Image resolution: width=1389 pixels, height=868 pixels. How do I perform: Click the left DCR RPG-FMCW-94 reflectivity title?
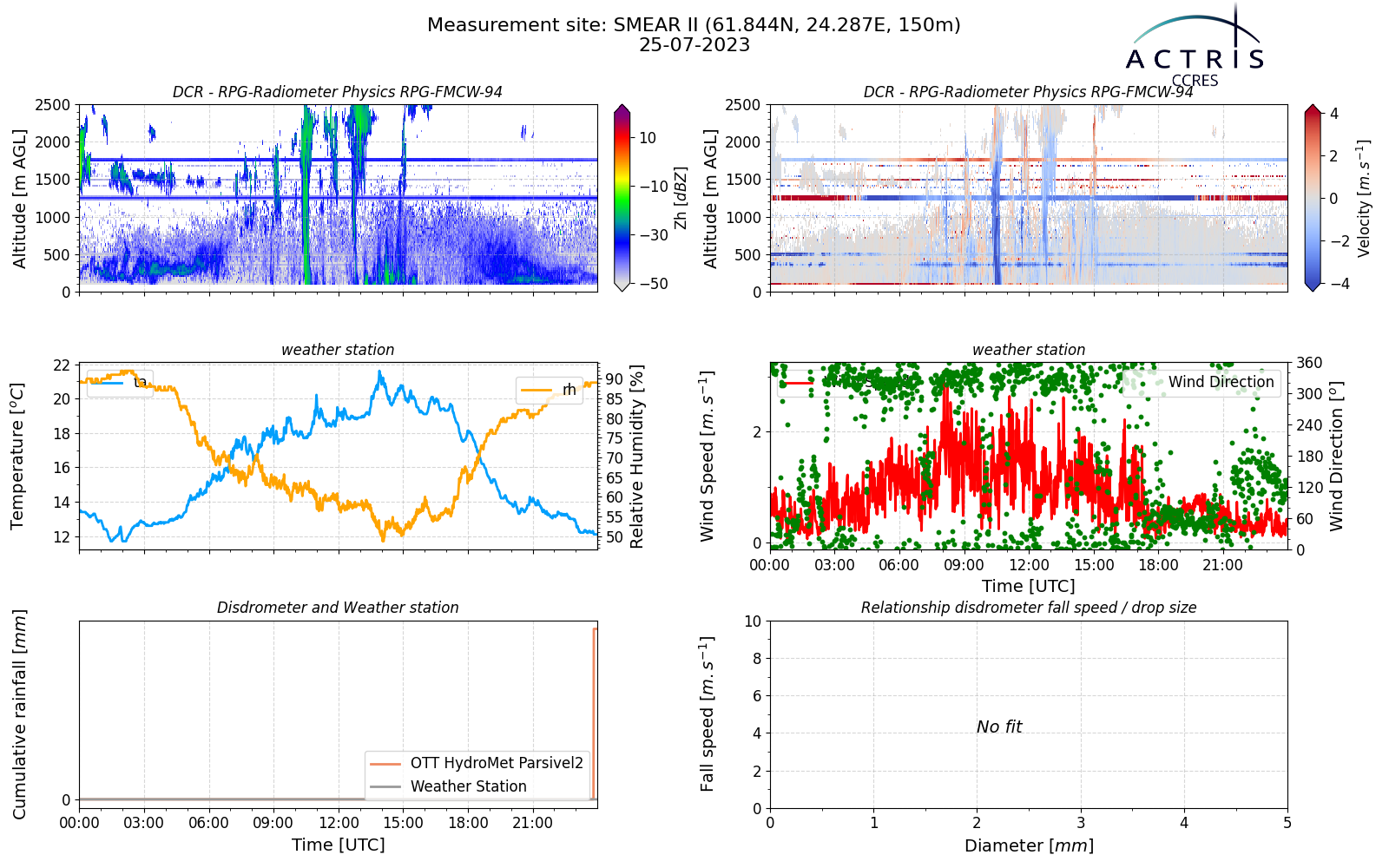click(338, 92)
